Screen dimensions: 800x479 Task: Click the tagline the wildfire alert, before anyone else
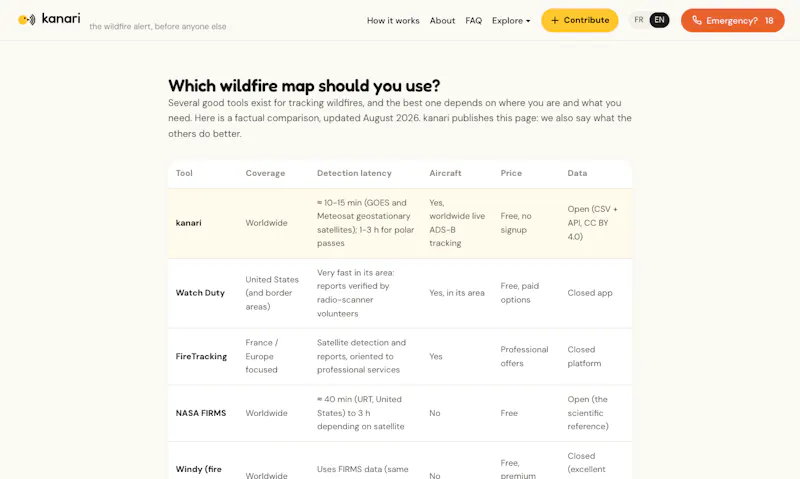[x=158, y=27]
